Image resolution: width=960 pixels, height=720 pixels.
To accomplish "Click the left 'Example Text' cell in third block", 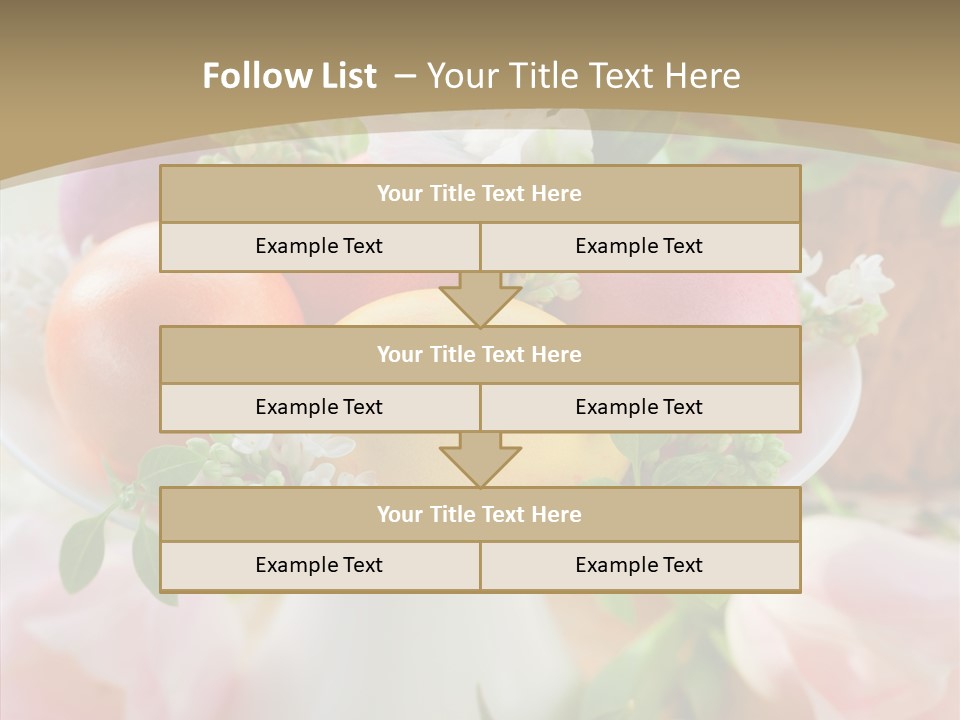I will click(319, 565).
